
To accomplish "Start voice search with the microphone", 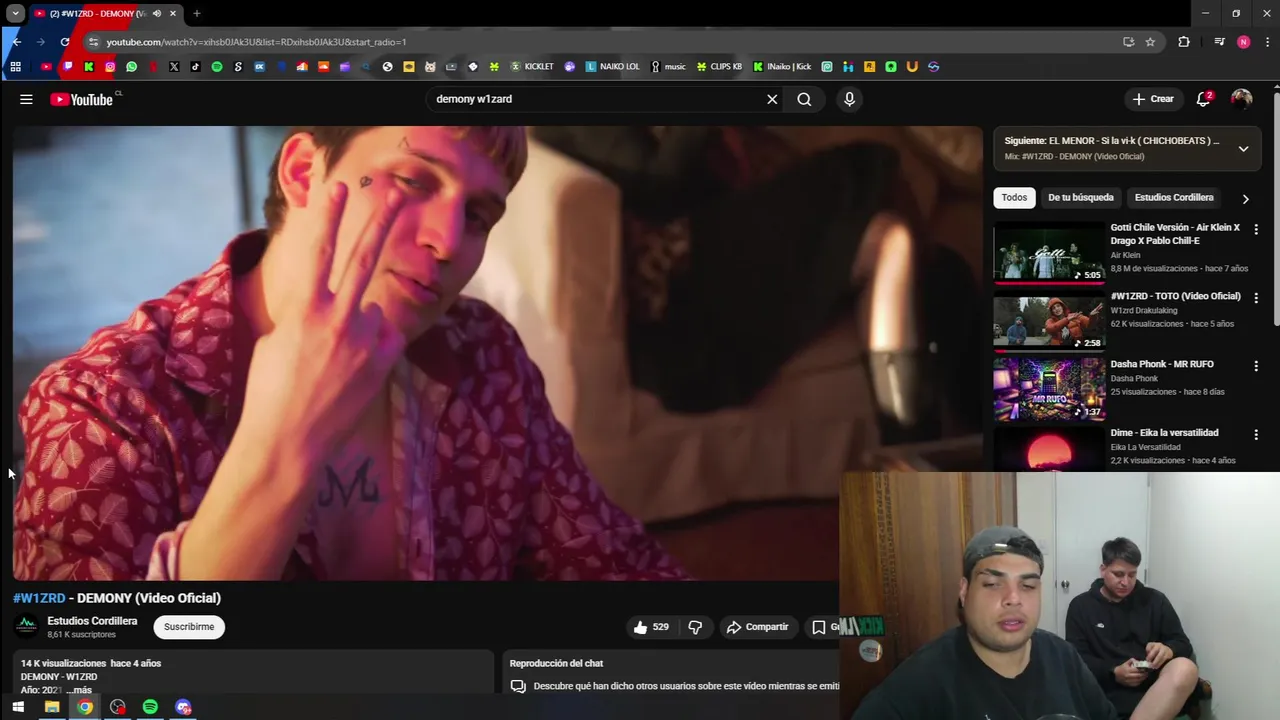I will point(849,99).
